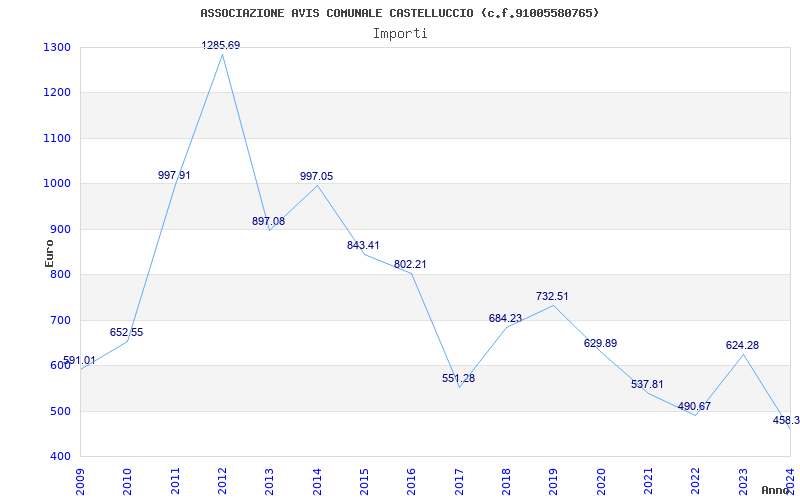Select the Importi subtitle
The image size is (800, 500).
pos(400,34)
